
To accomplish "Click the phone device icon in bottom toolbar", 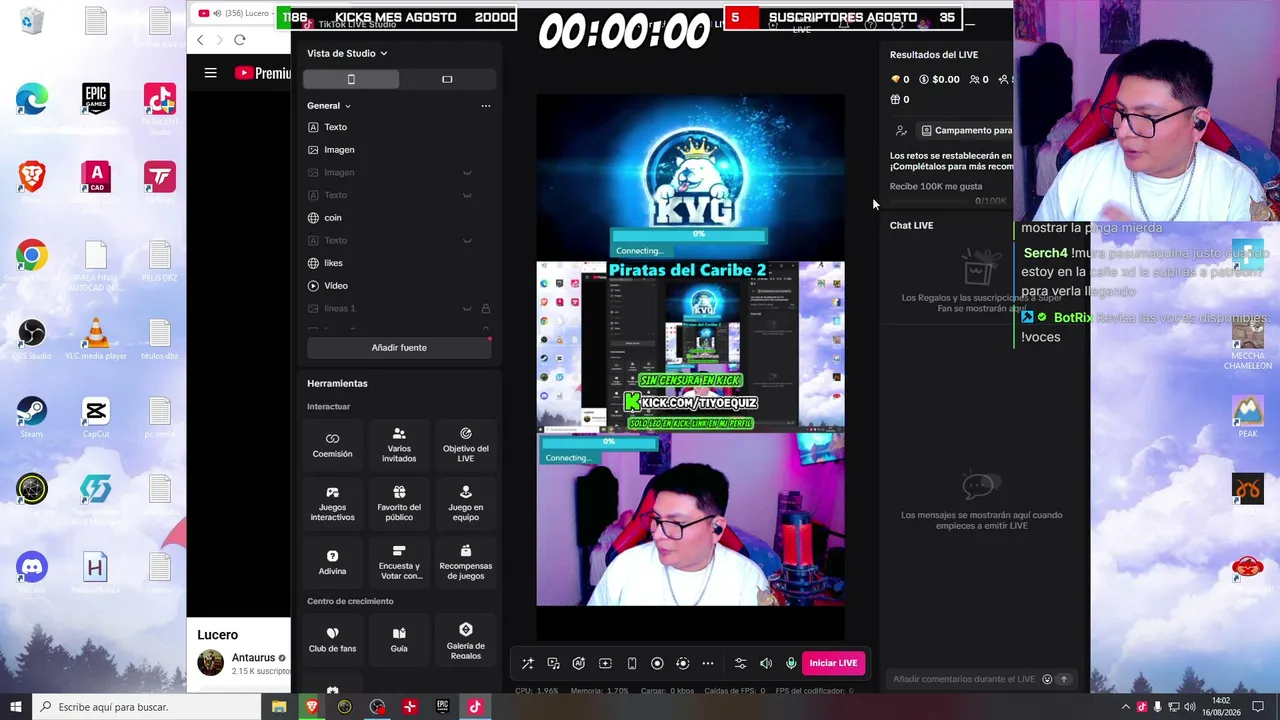I will tap(631, 663).
